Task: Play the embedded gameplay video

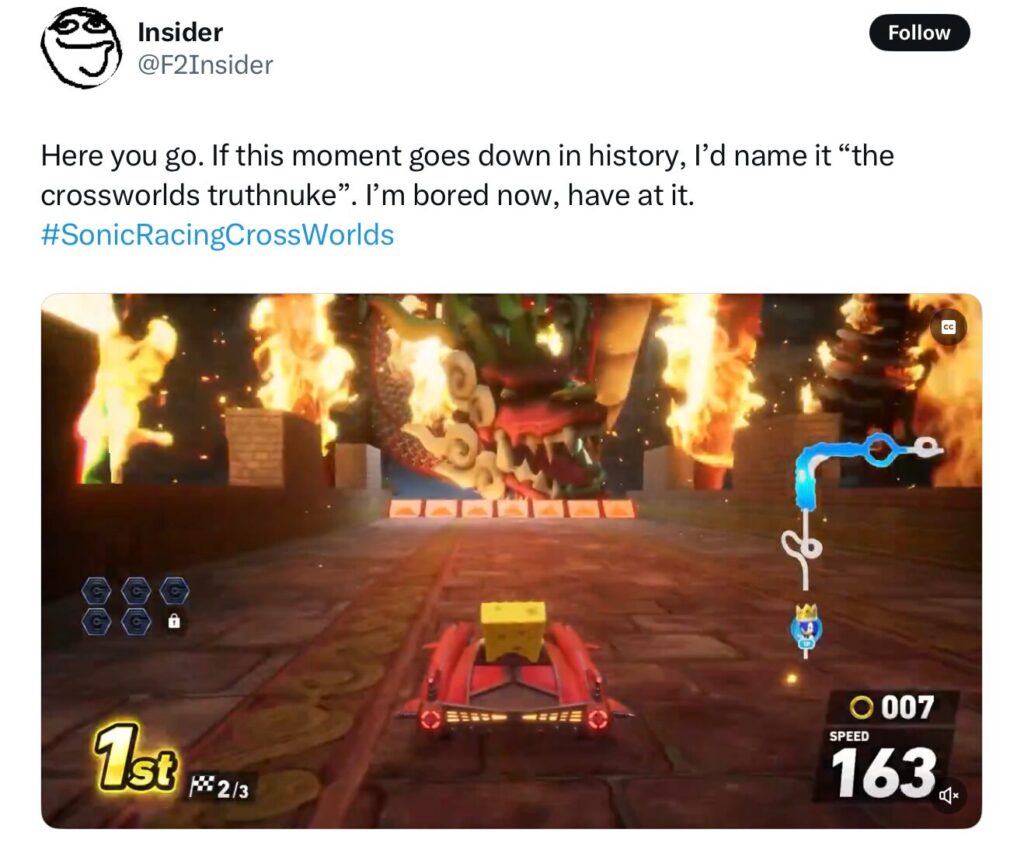Action: point(511,561)
